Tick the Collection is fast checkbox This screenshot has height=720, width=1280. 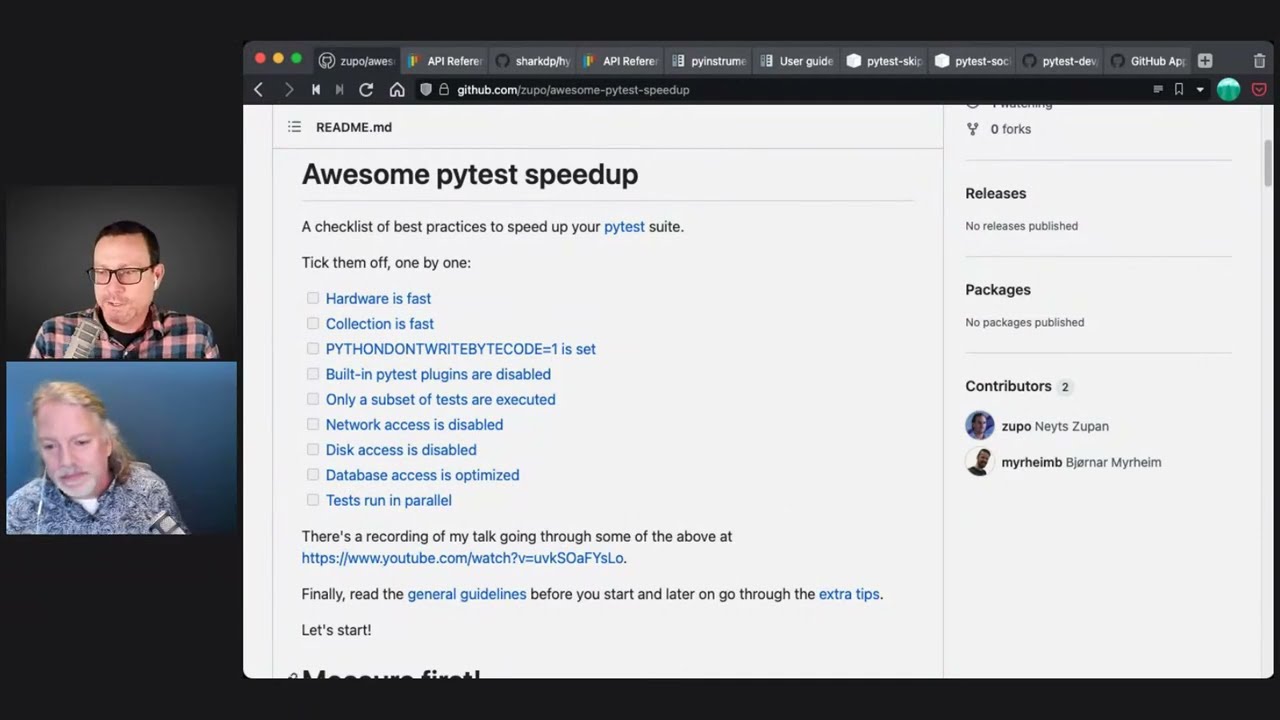(313, 323)
